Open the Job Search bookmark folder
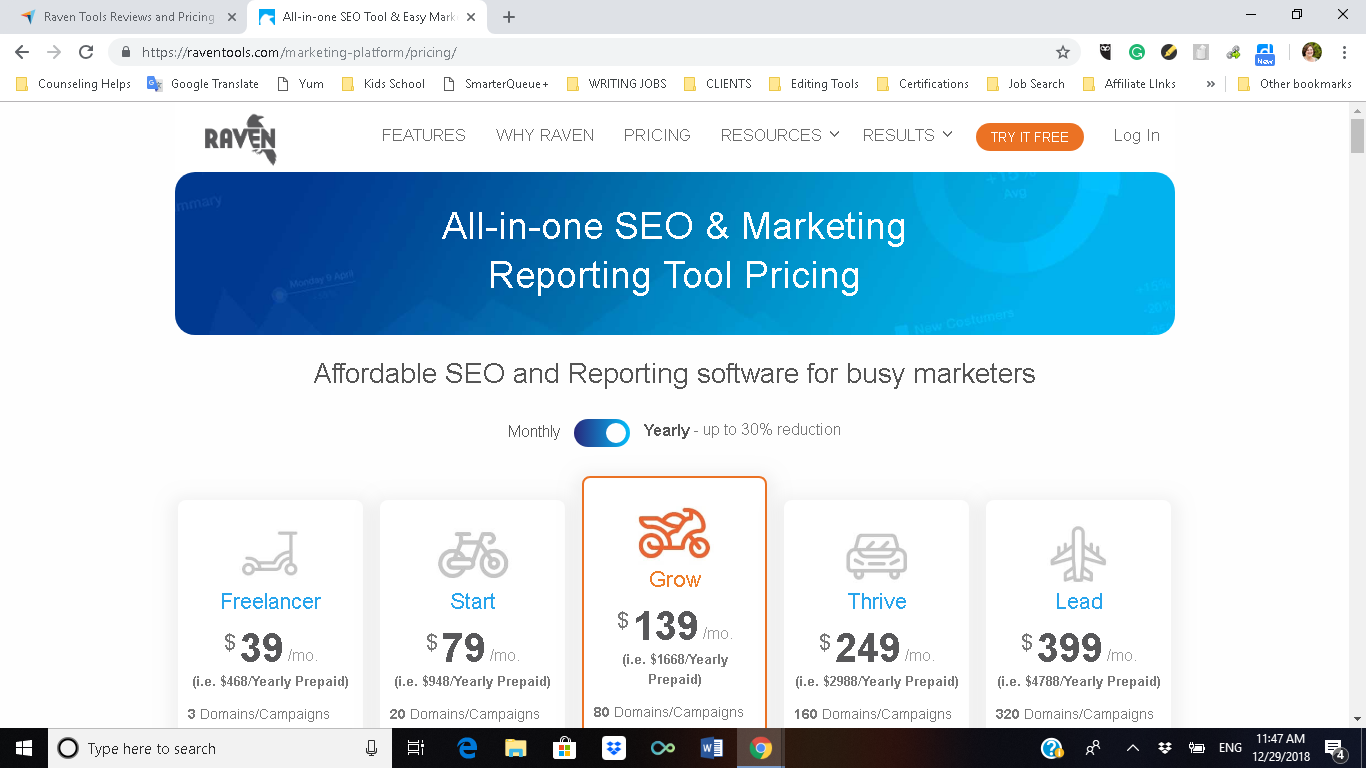This screenshot has width=1366, height=768. point(1026,84)
